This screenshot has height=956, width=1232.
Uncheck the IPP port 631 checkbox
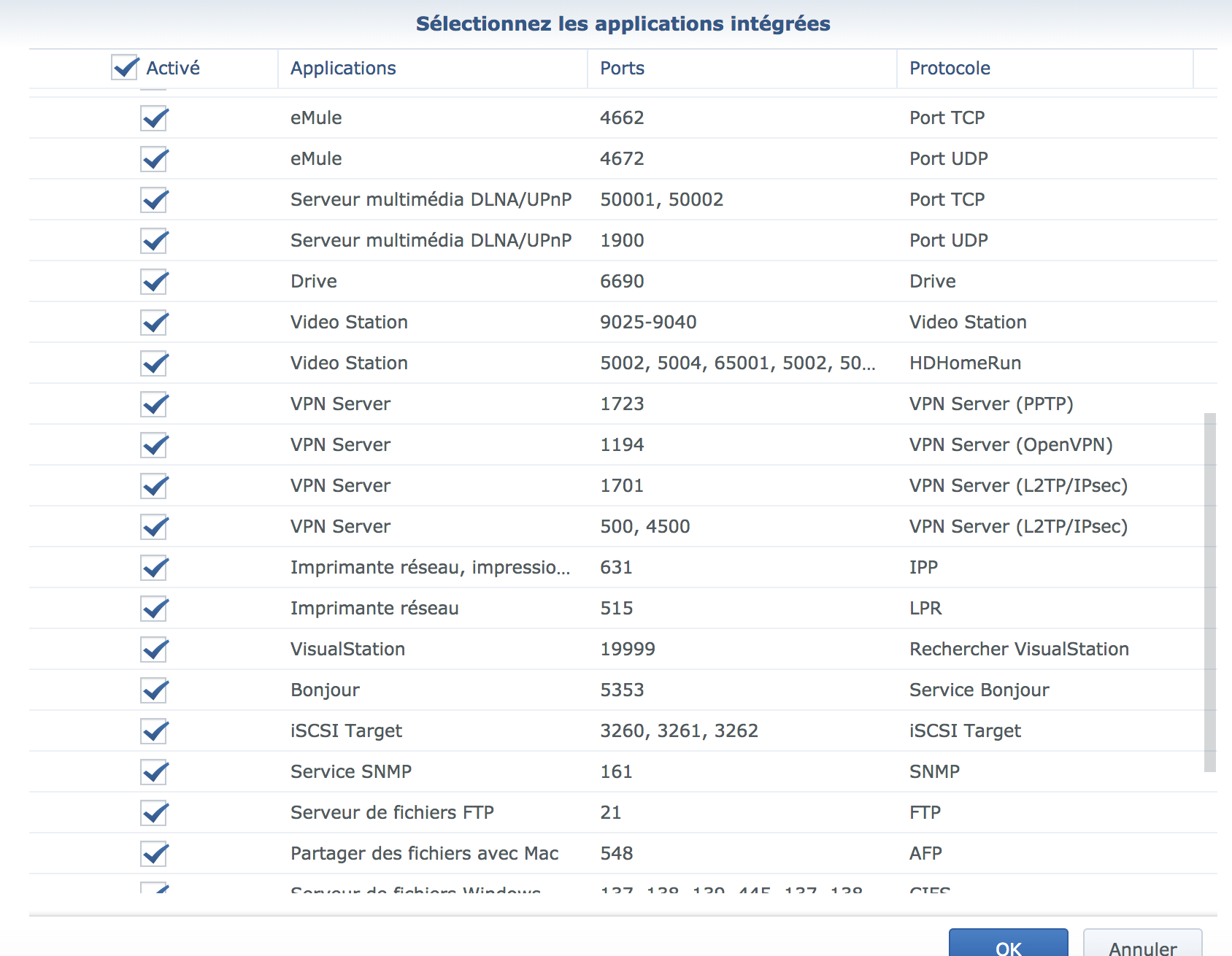pos(155,568)
